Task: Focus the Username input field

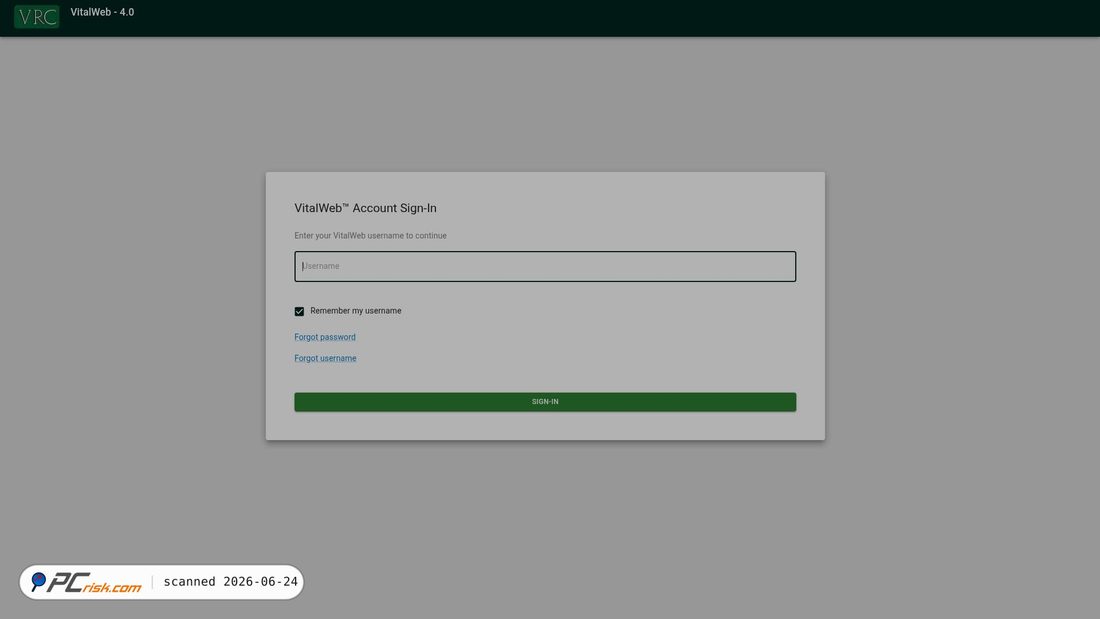Action: pos(545,267)
